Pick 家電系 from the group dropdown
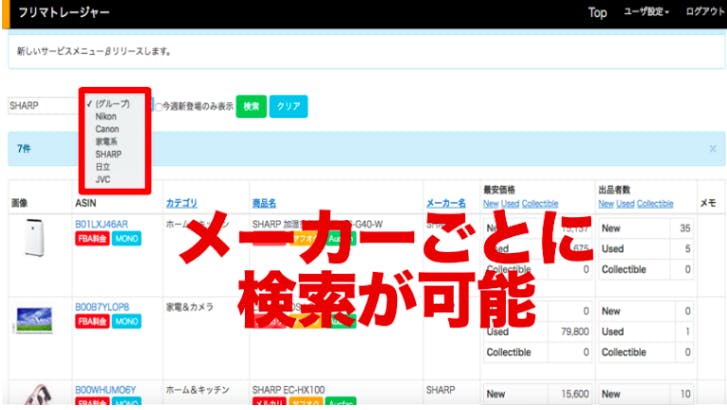Image resolution: width=727 pixels, height=410 pixels. coord(107,142)
